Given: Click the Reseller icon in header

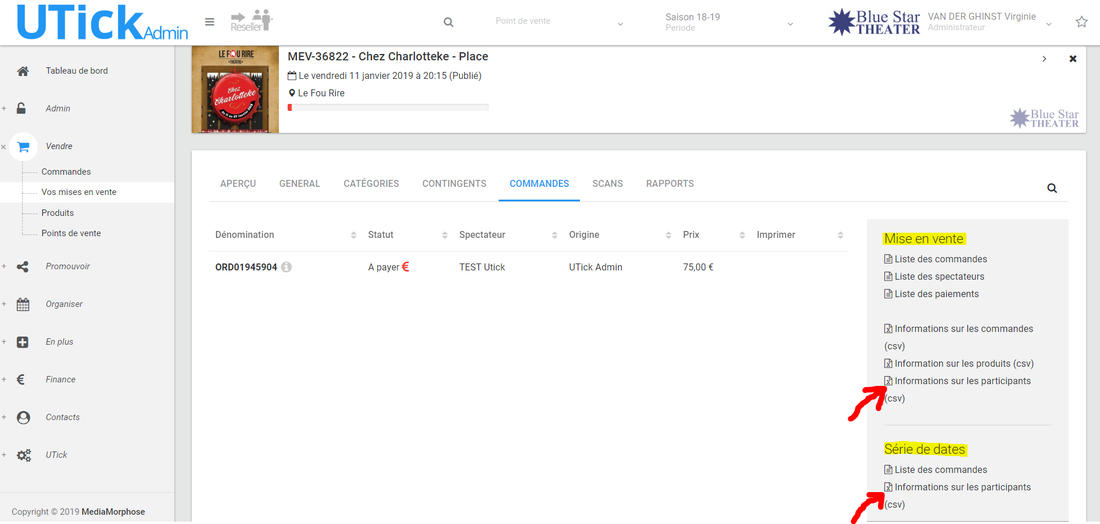Looking at the screenshot, I should point(251,21).
